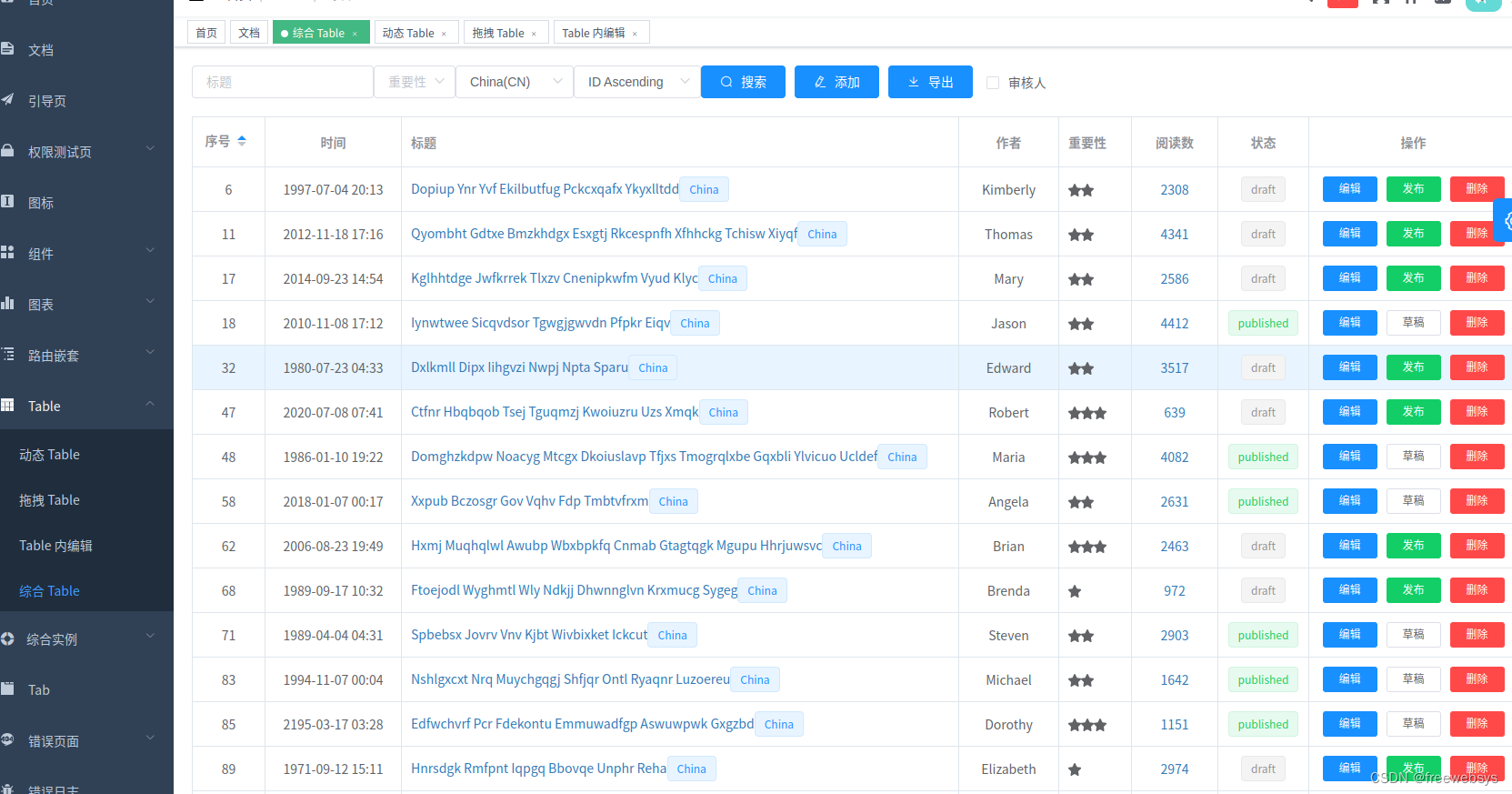Click 删除 for the Edward row

click(x=1477, y=367)
